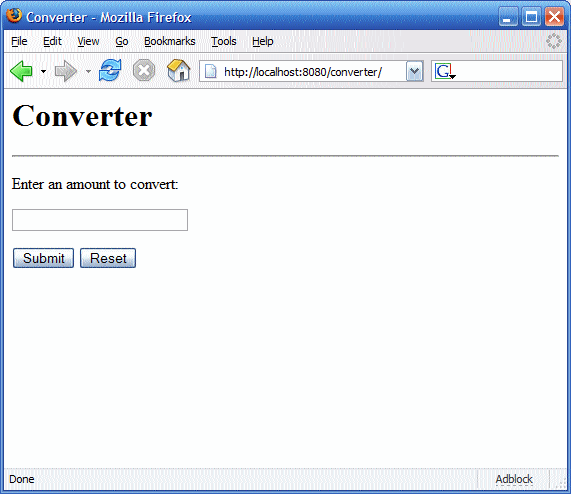Open the Help menu
The image size is (571, 494).
point(263,42)
